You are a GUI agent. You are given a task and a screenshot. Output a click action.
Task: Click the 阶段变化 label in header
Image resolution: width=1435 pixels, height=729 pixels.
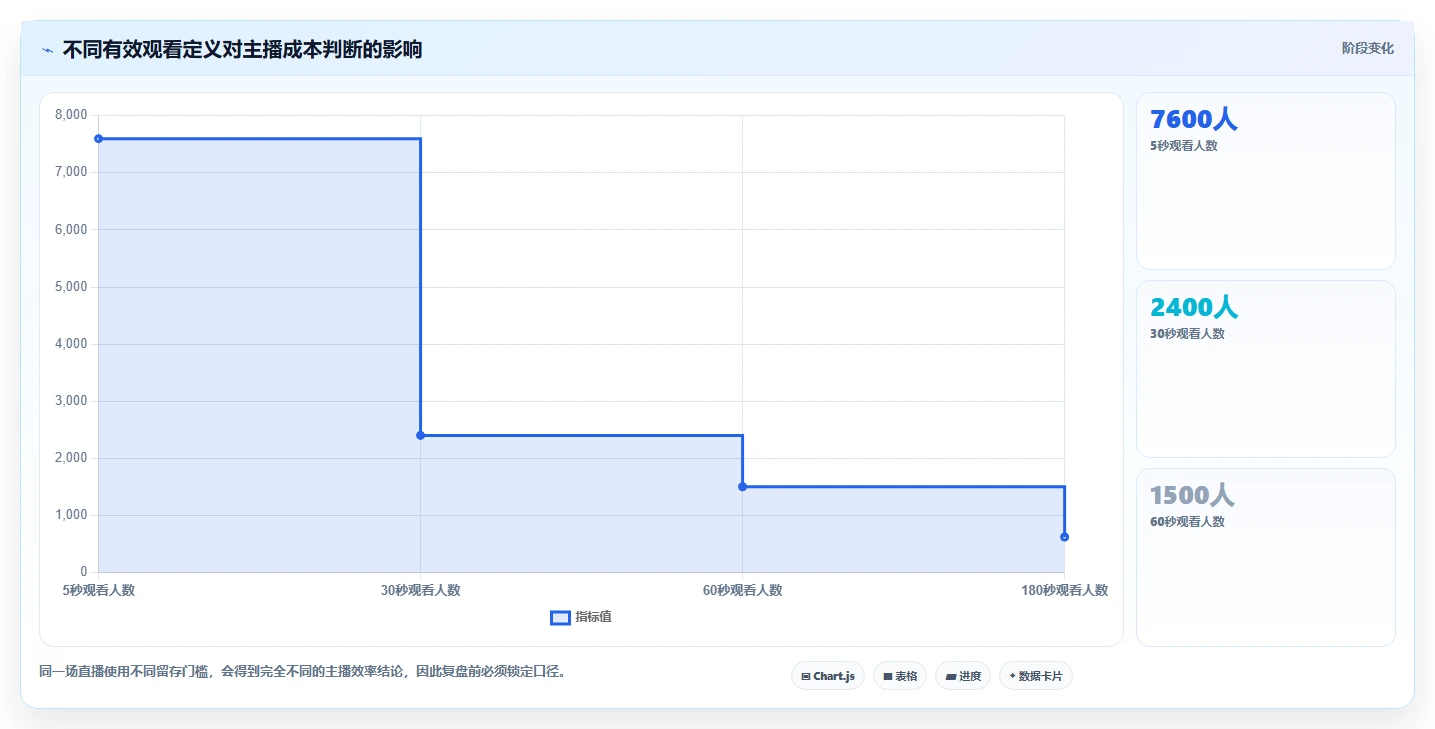(x=1367, y=48)
